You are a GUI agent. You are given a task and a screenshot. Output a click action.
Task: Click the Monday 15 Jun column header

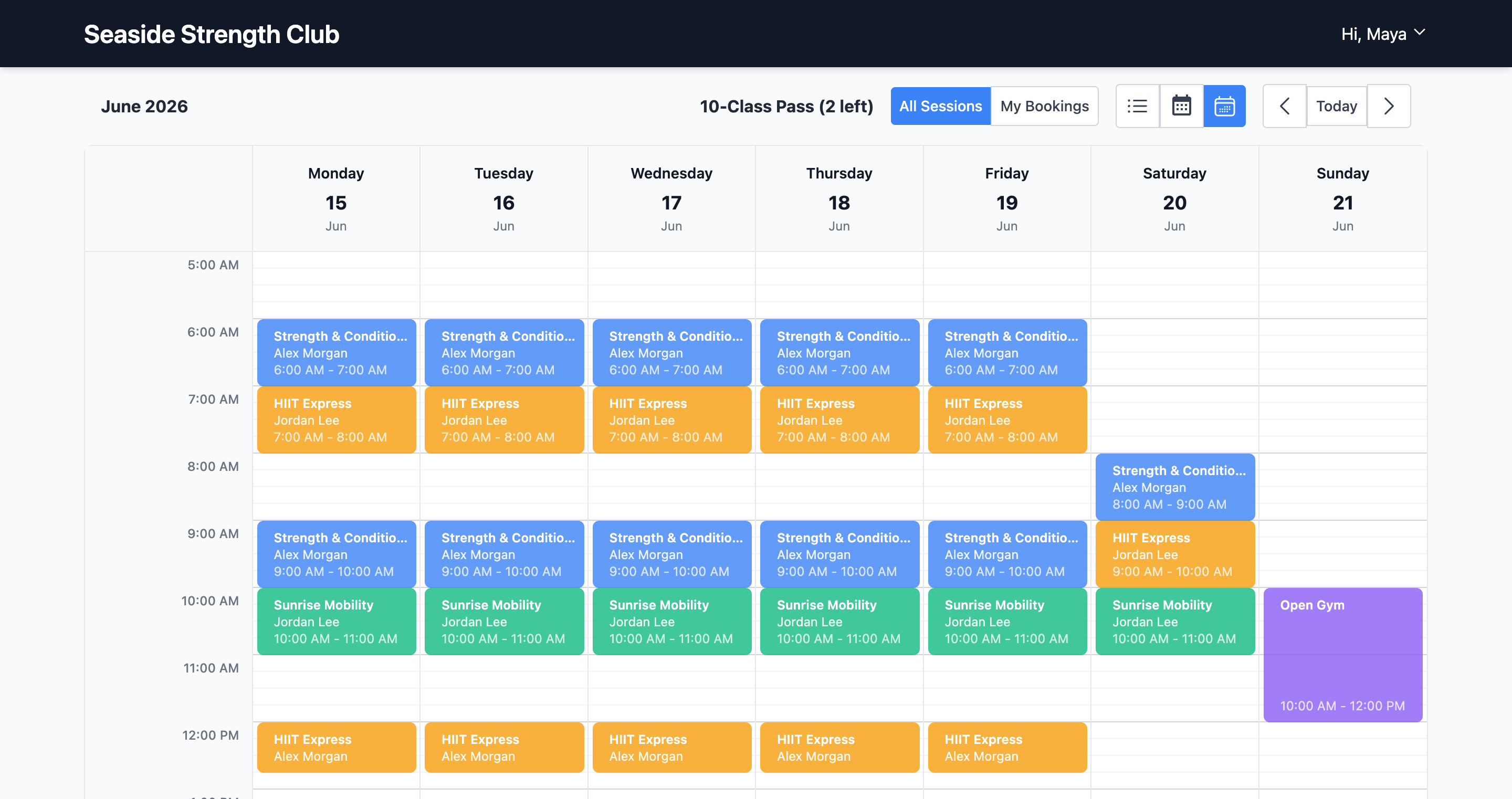tap(337, 199)
